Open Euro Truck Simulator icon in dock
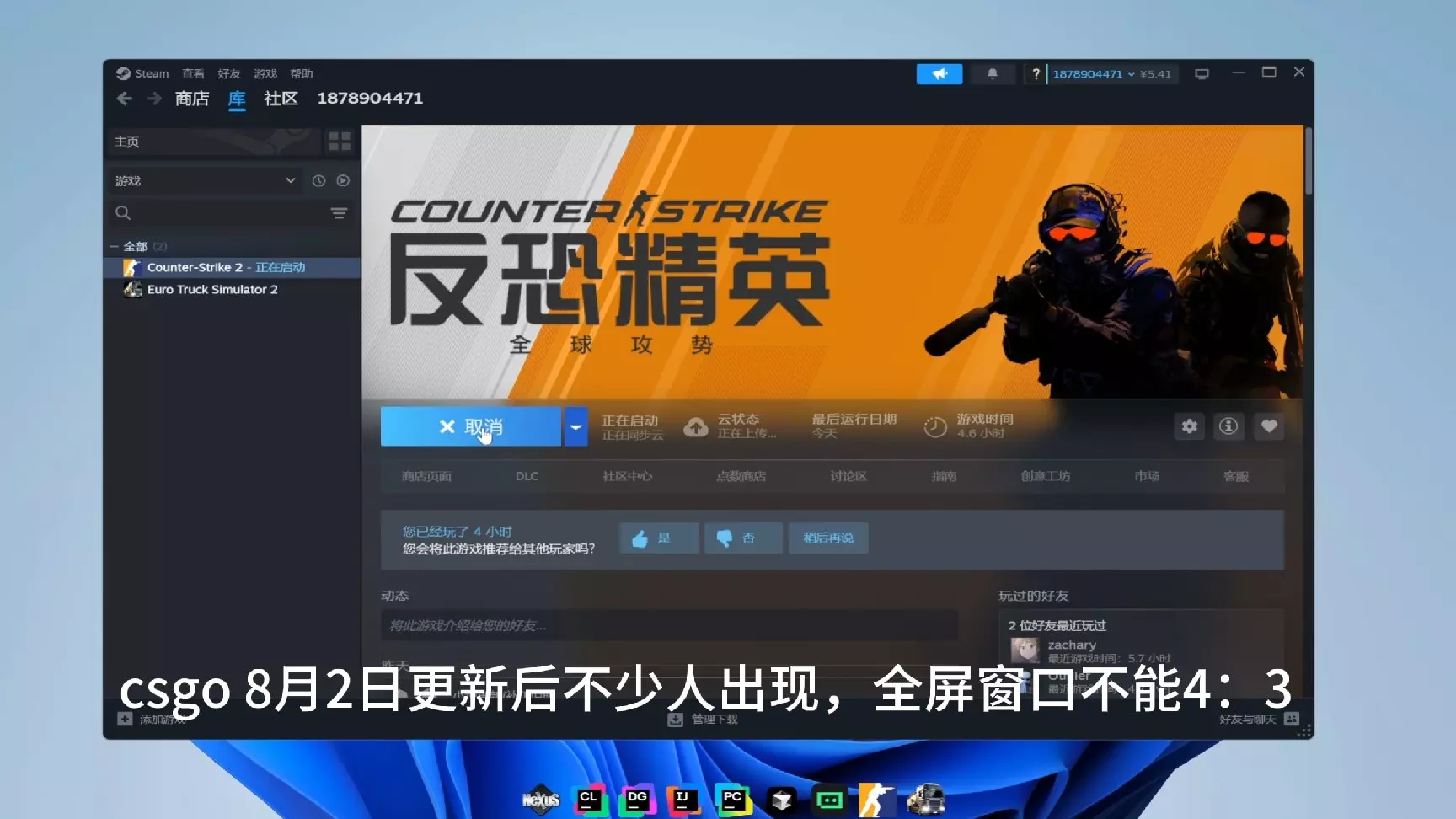1456x819 pixels. pyautogui.click(x=925, y=800)
